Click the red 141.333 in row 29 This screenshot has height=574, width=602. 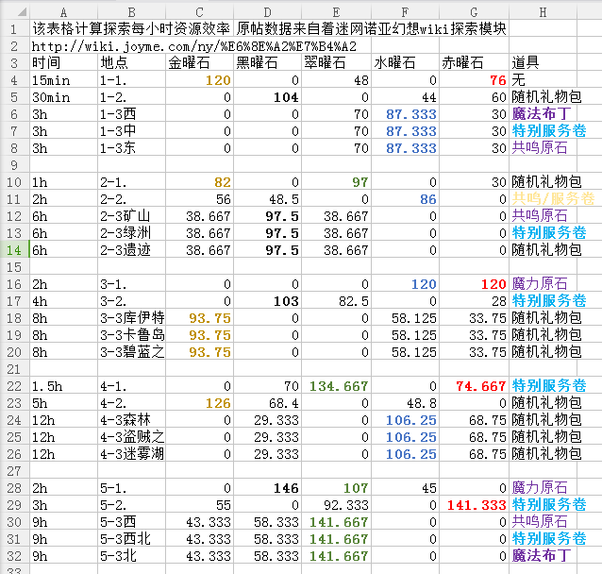[x=477, y=505]
